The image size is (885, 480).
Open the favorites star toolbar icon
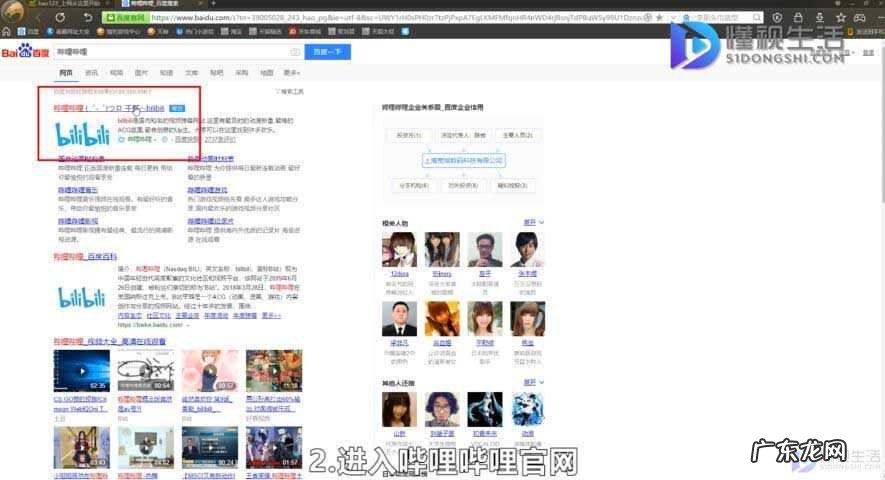[x=841, y=18]
